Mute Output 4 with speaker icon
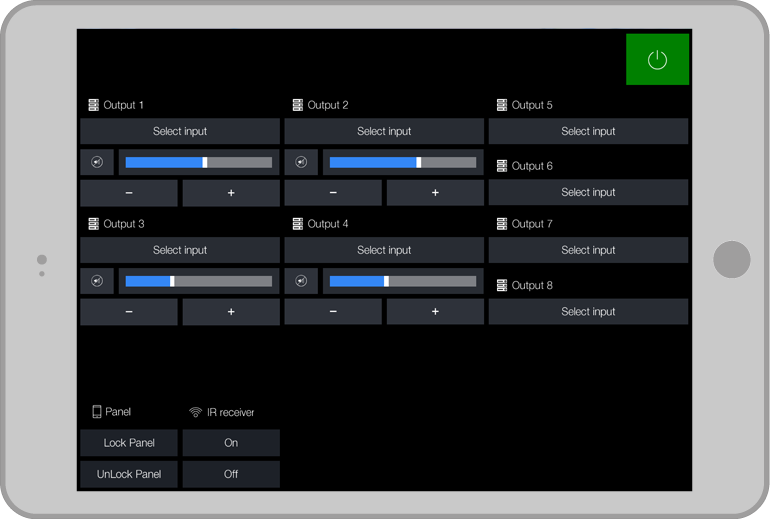Viewport: 770px width, 519px height. [x=301, y=281]
